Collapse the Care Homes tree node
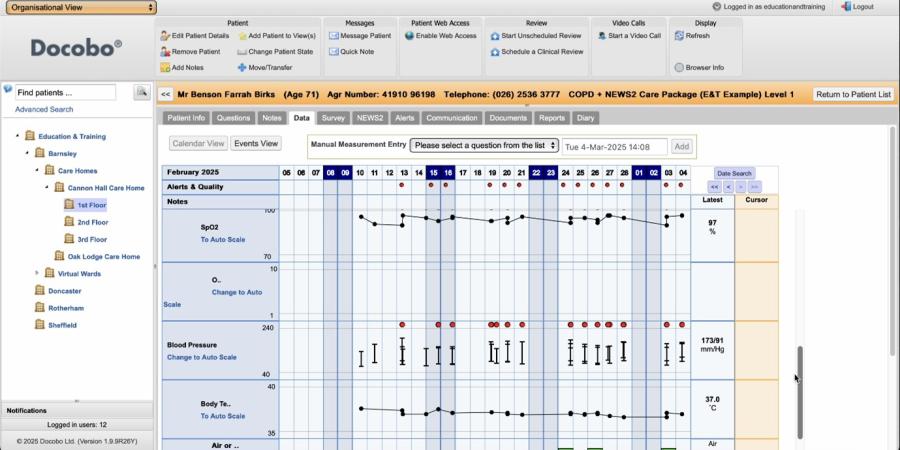This screenshot has width=900, height=450. click(37, 170)
